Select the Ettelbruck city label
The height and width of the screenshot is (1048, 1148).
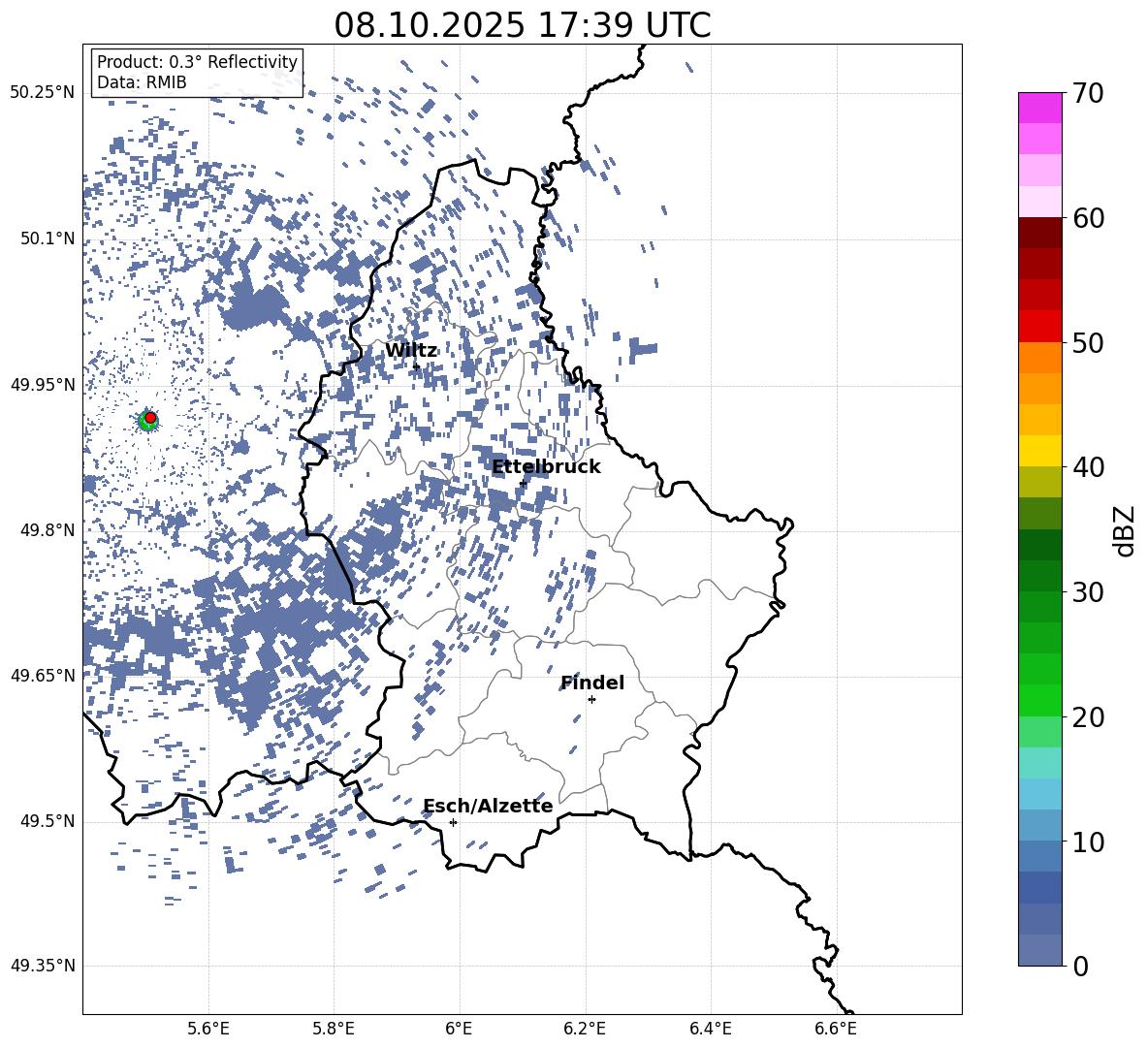(x=546, y=467)
